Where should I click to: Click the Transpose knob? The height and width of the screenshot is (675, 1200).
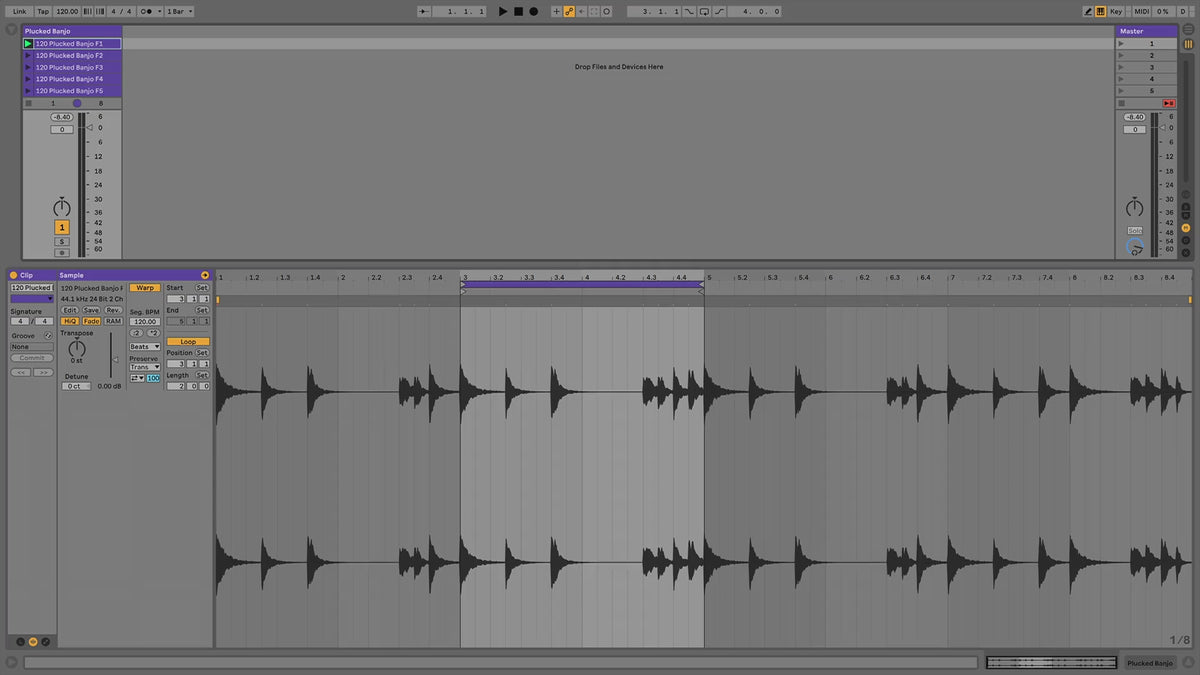click(77, 348)
